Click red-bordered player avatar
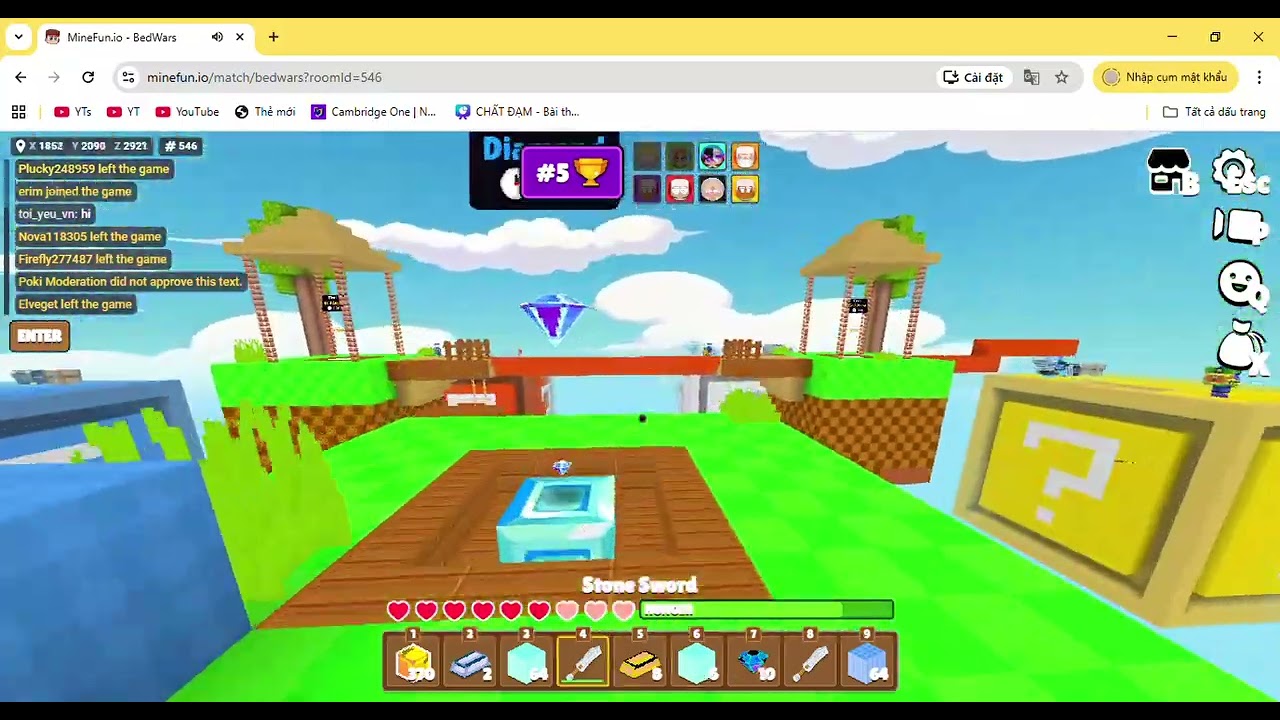The image size is (1280, 720). (680, 189)
